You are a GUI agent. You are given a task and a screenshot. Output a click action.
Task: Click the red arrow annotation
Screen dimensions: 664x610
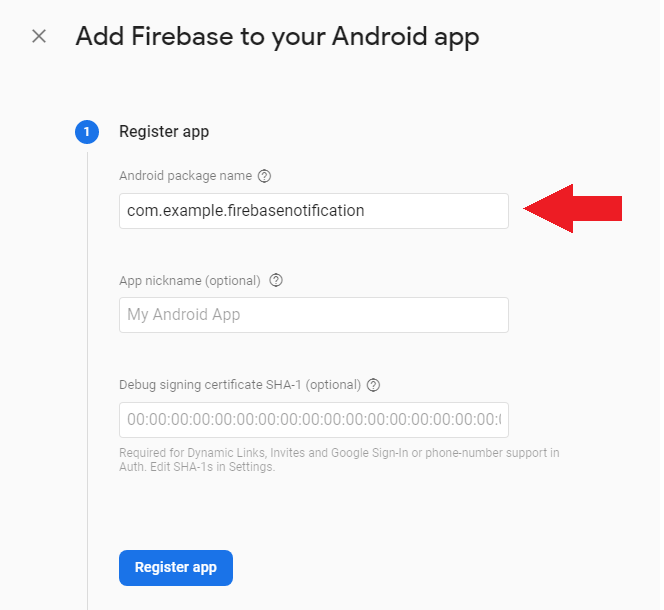click(x=573, y=209)
